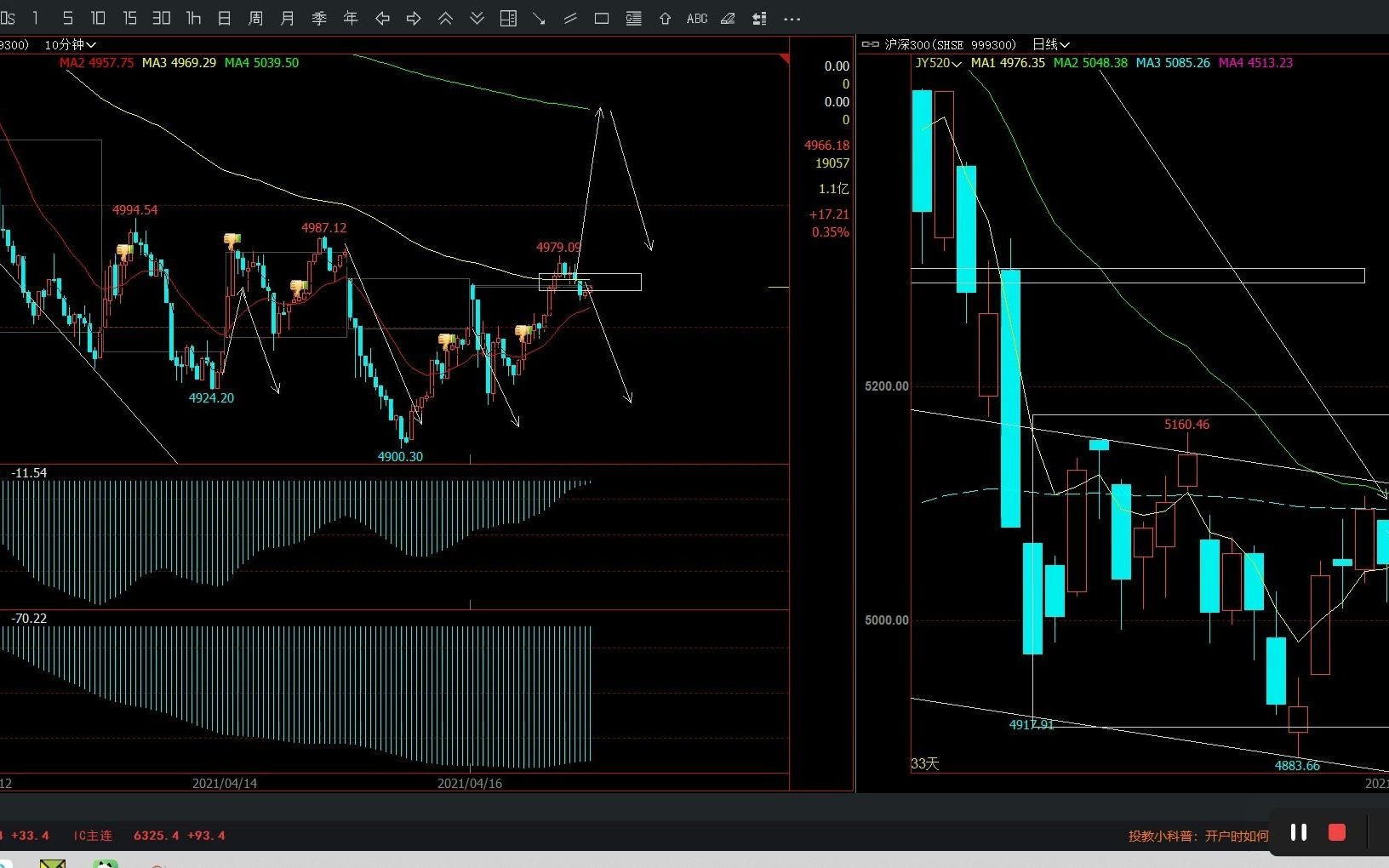
Task: Select the diagonal arrow drawing tool
Action: point(539,18)
